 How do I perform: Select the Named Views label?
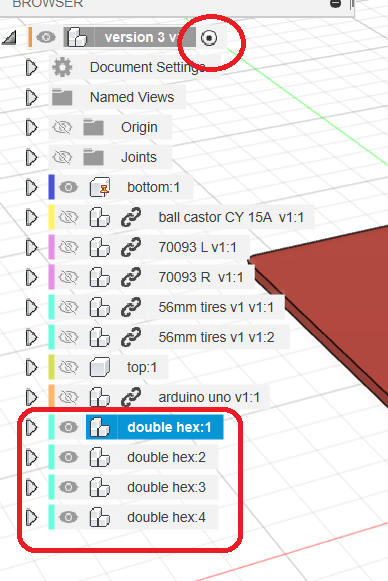tap(132, 97)
